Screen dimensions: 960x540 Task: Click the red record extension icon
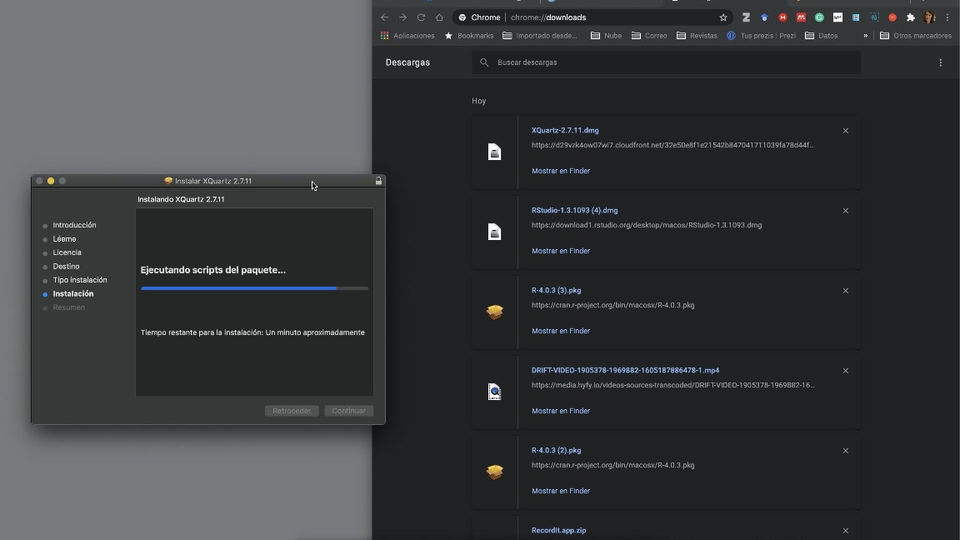(893, 18)
